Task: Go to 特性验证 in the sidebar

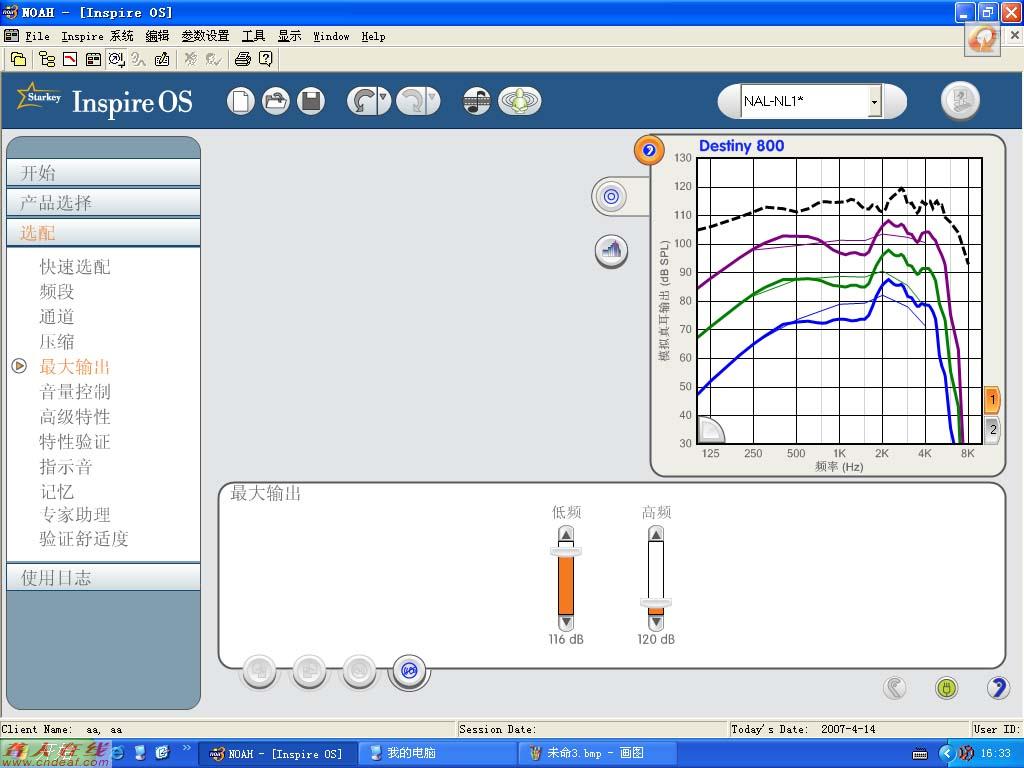Action: tap(75, 441)
